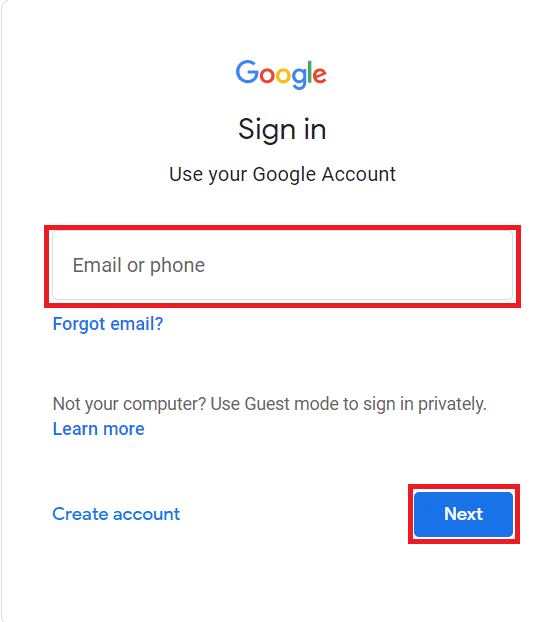Focus the Email or phone field
This screenshot has width=554, height=622.
coord(282,265)
